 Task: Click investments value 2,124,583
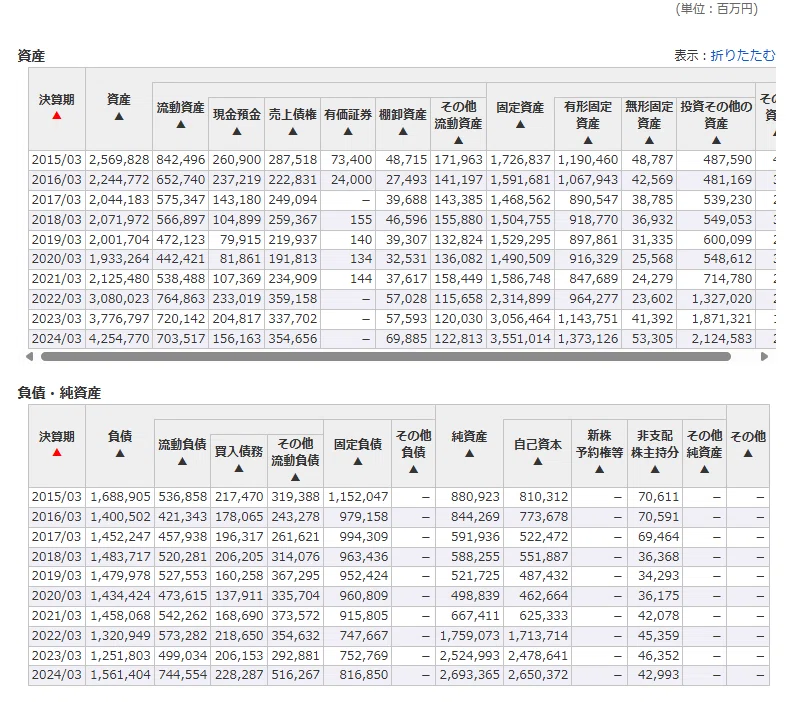(x=722, y=338)
